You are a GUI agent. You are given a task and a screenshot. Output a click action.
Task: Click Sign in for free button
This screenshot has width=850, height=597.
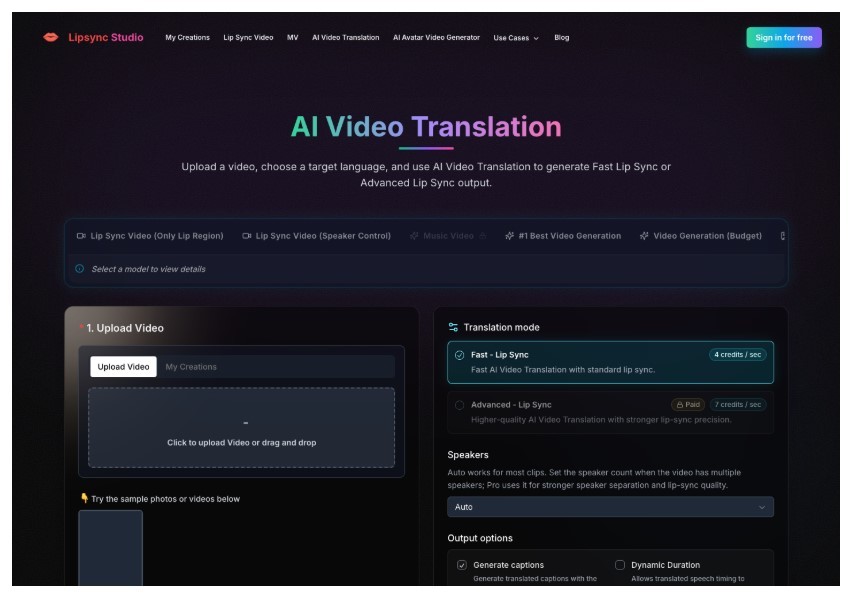(x=784, y=37)
